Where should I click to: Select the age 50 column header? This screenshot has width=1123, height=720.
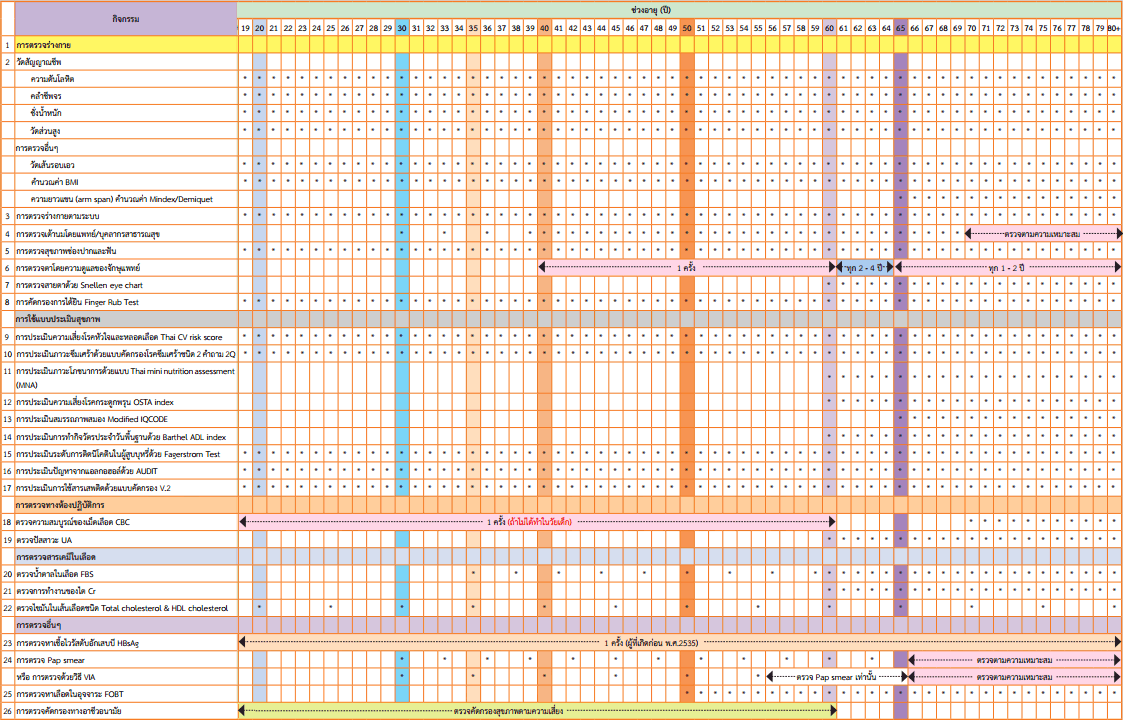click(687, 28)
